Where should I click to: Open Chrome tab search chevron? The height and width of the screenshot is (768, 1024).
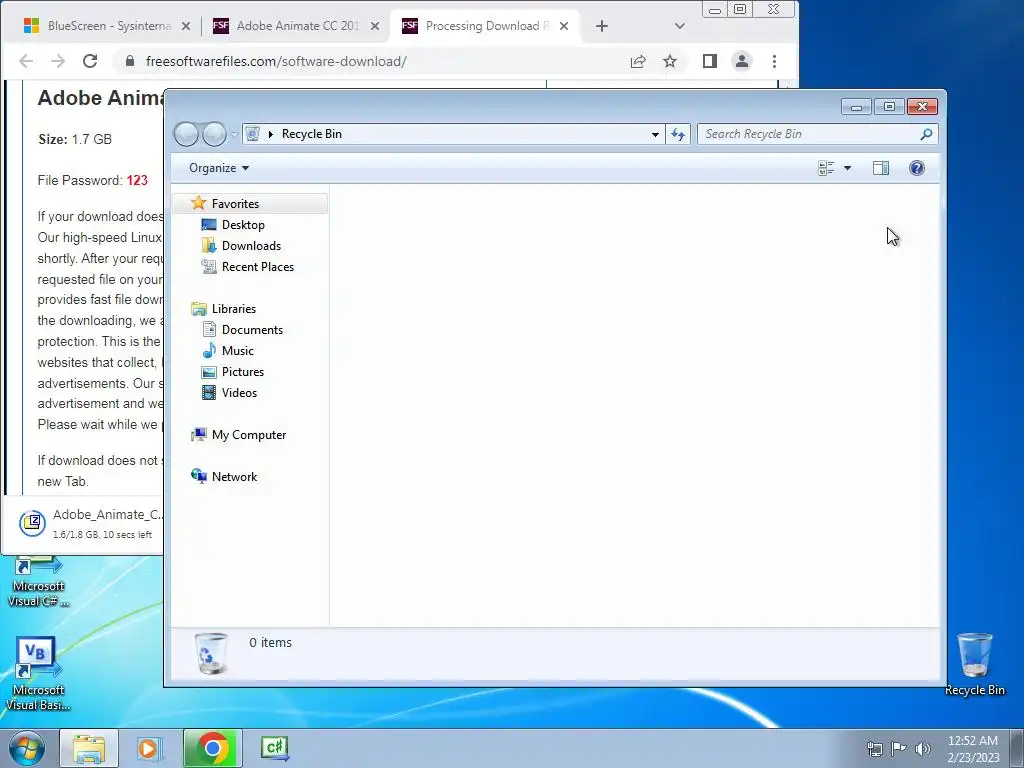(680, 26)
